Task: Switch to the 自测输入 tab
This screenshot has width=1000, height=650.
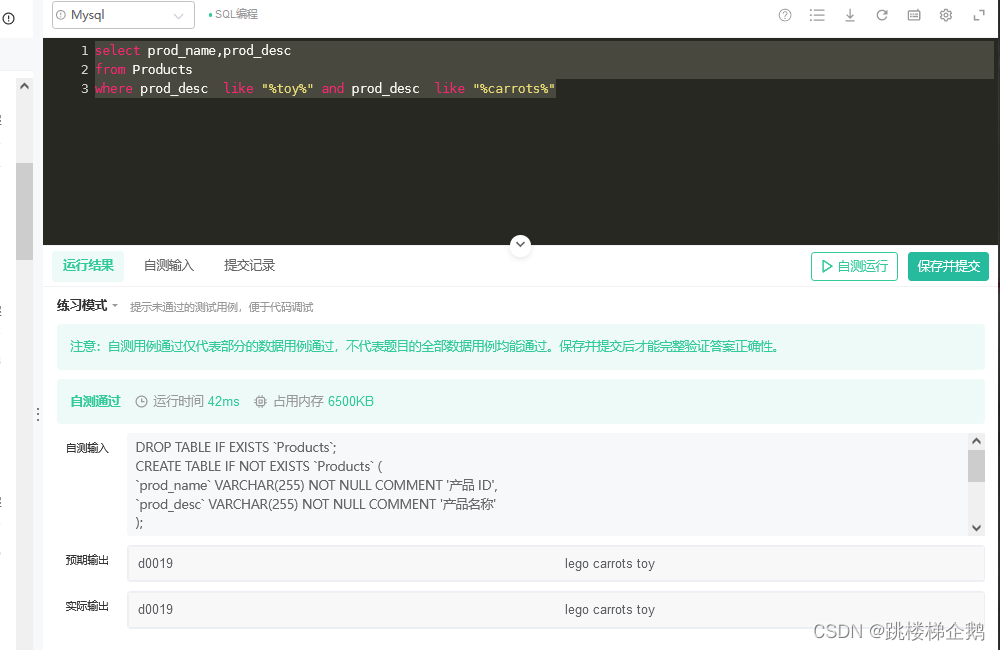Action: pyautogui.click(x=169, y=265)
